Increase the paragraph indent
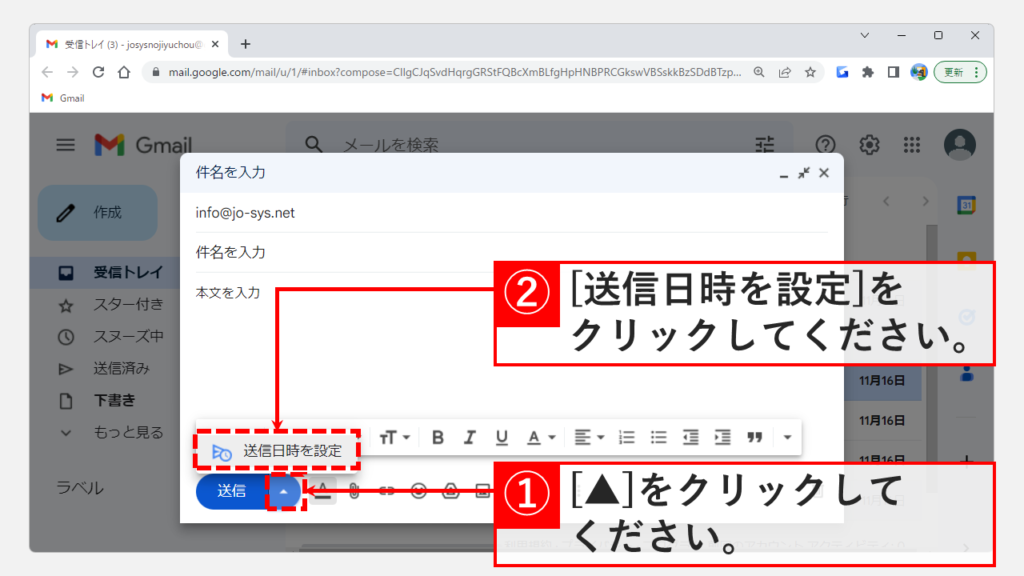This screenshot has width=1024, height=576. 722,438
